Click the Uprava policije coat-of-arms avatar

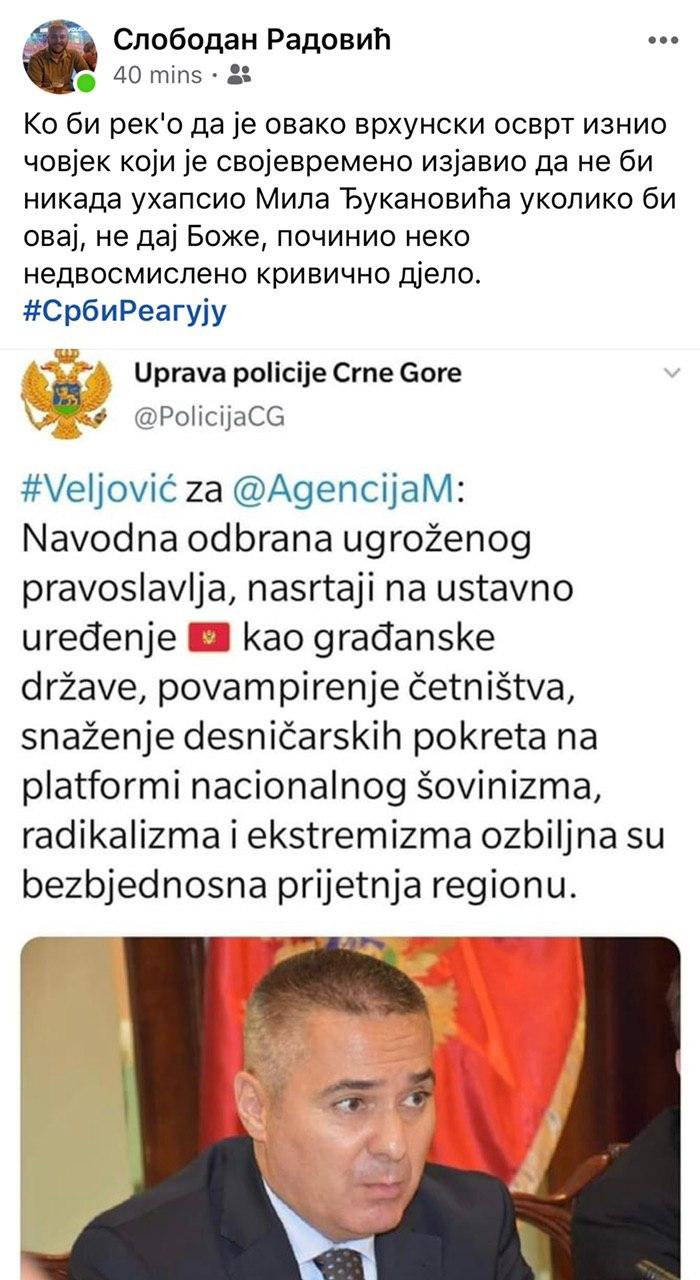[66, 394]
